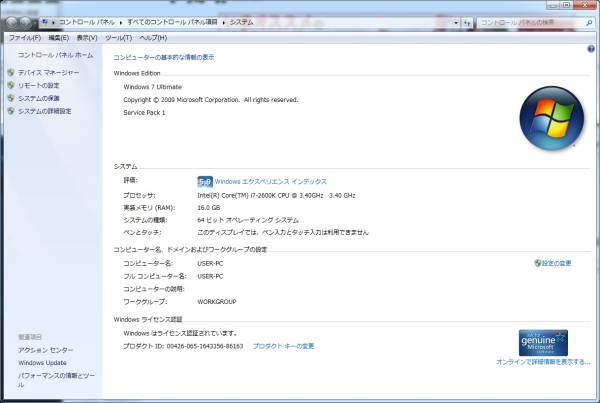600x403 pixels.
Task: Expand arrow after コントロール パネル breadcrumb
Action: [x=121, y=23]
